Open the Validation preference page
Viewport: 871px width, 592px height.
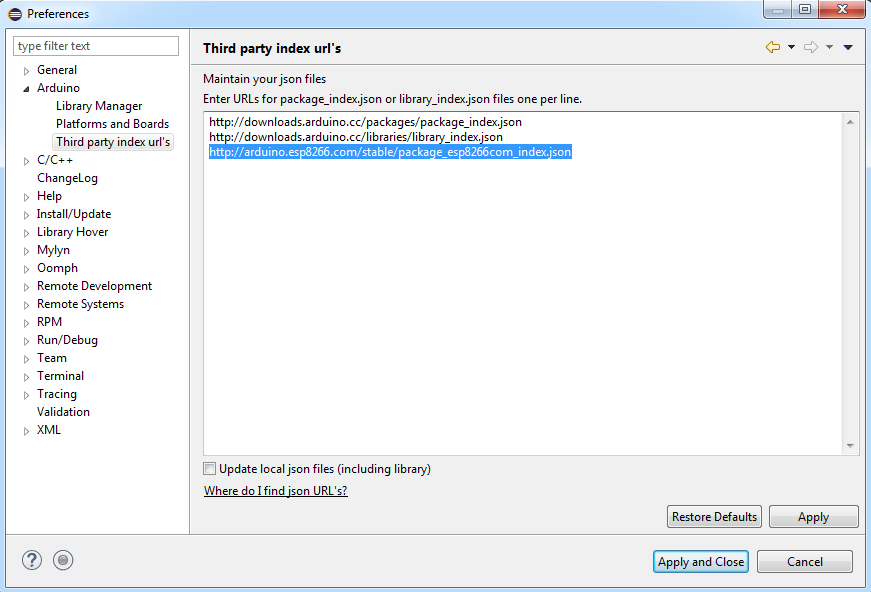pyautogui.click(x=63, y=412)
